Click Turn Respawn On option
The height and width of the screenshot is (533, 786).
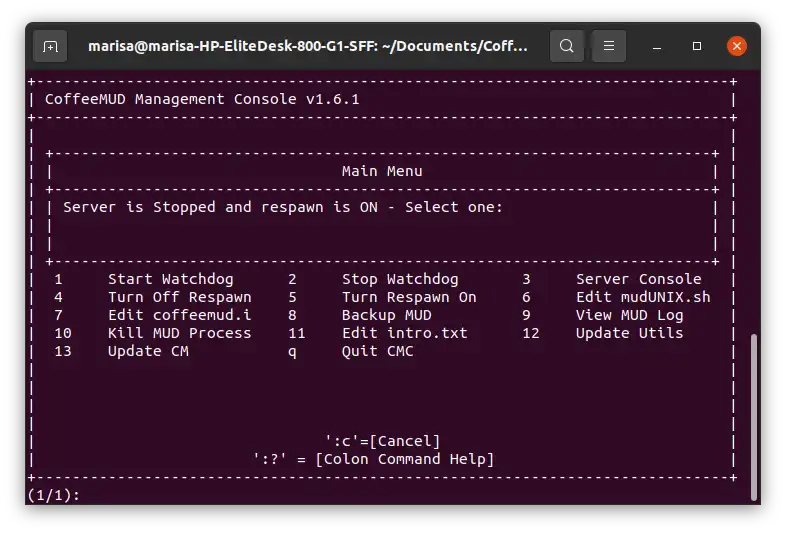pyautogui.click(x=409, y=297)
